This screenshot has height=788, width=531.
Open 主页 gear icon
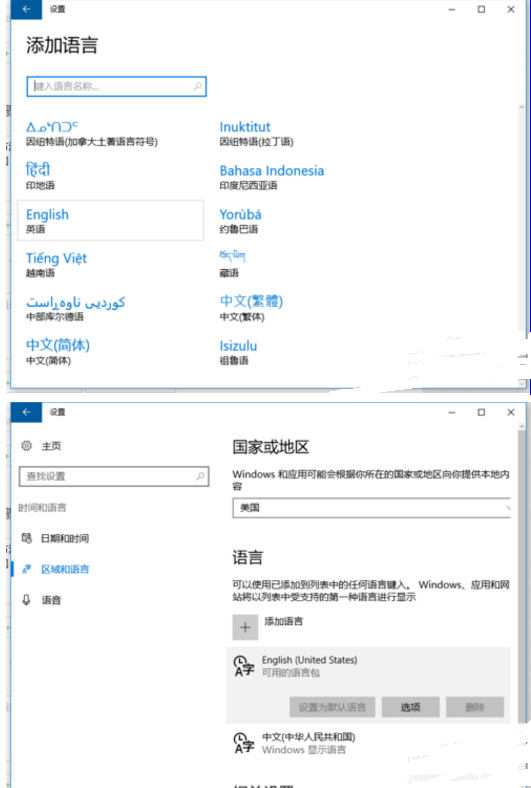click(x=27, y=446)
